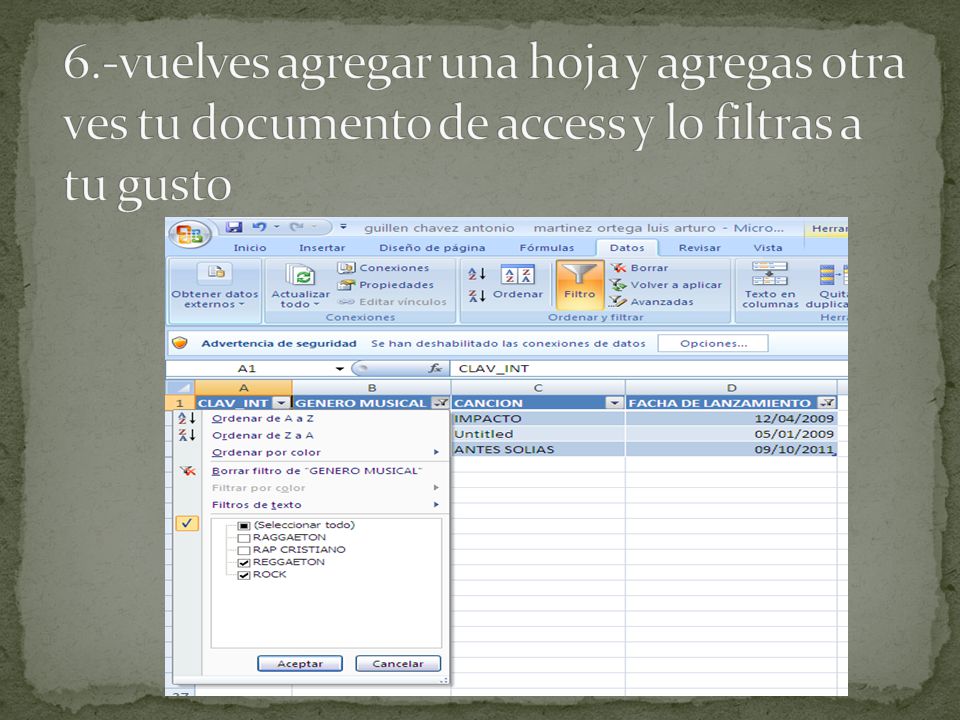Open the Customize Quick Access Toolbar arrow
Image resolution: width=960 pixels, height=720 pixels.
click(x=343, y=227)
